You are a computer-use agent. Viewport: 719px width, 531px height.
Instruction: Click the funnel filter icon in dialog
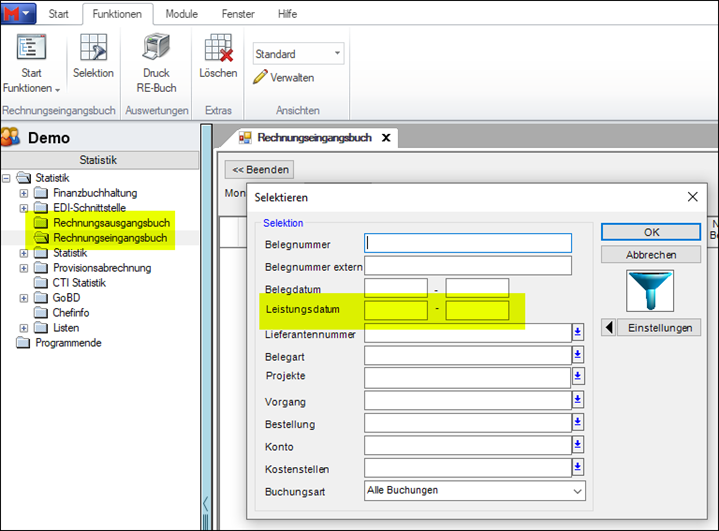tap(651, 291)
